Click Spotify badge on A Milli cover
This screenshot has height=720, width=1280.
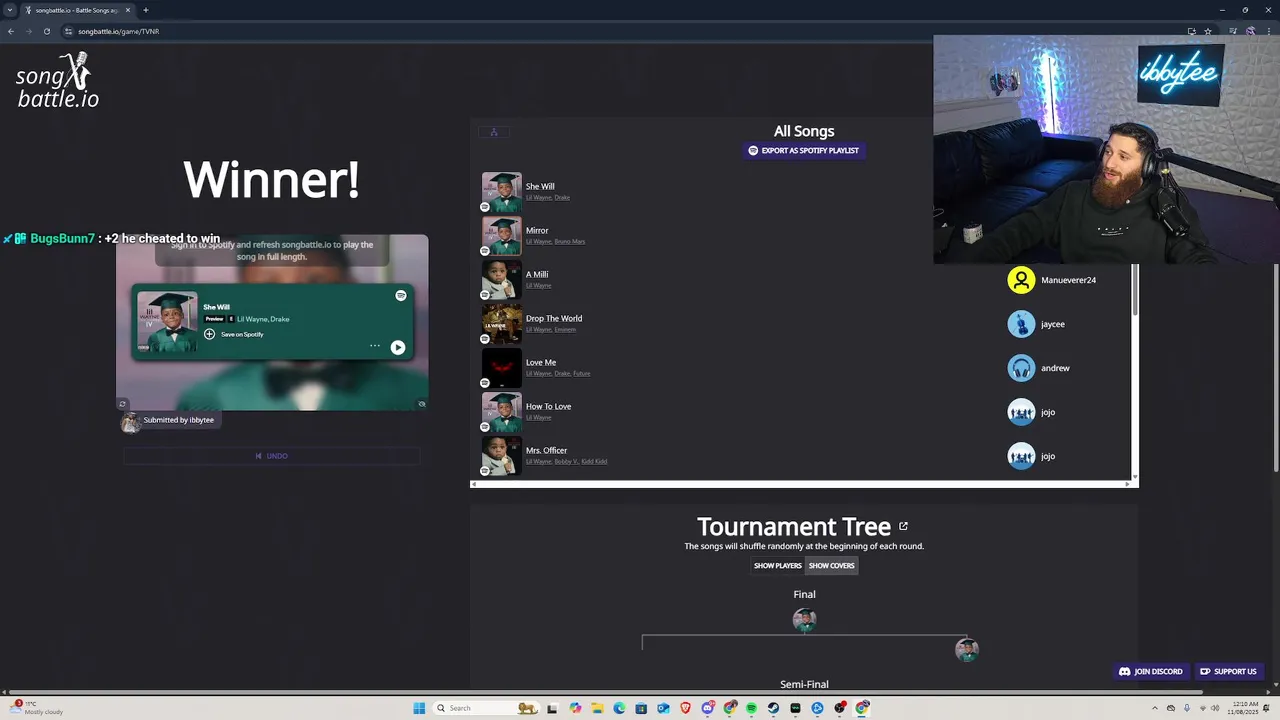[485, 295]
